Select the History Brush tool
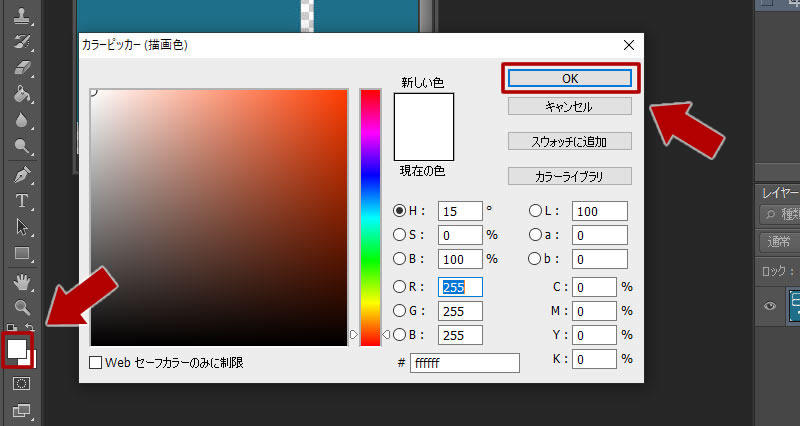Viewport: 800px width, 426px height. (x=21, y=42)
